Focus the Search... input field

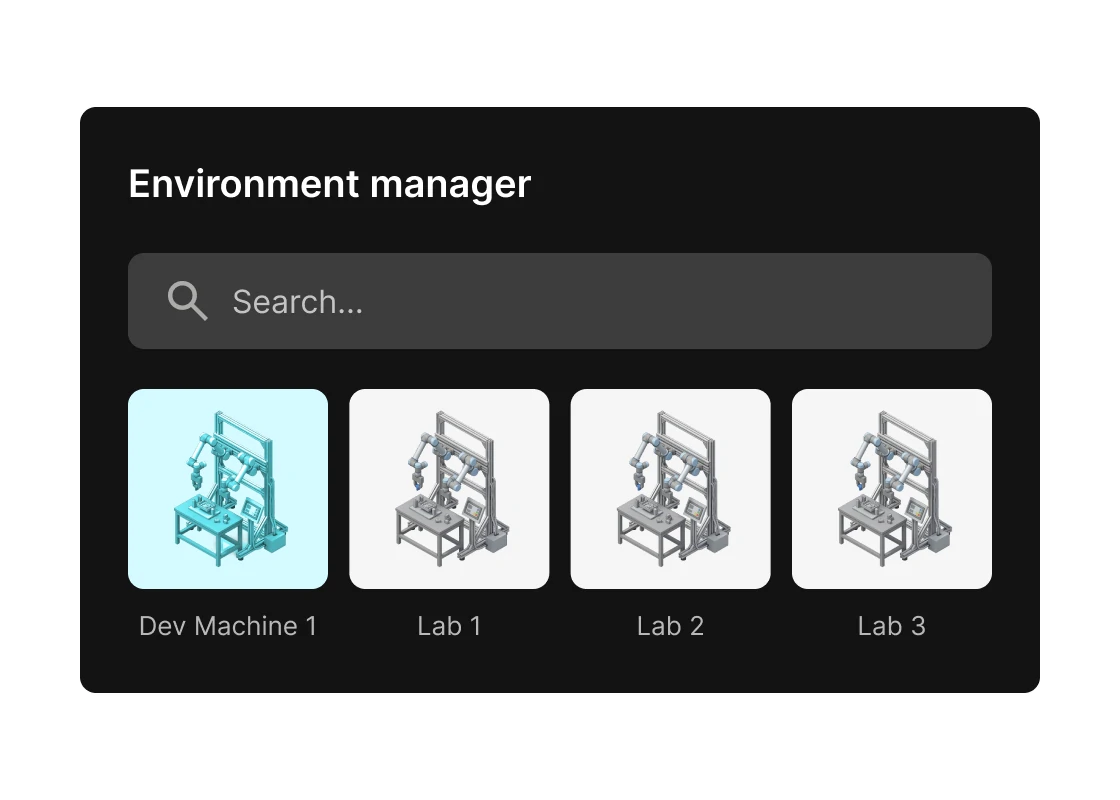click(600, 301)
